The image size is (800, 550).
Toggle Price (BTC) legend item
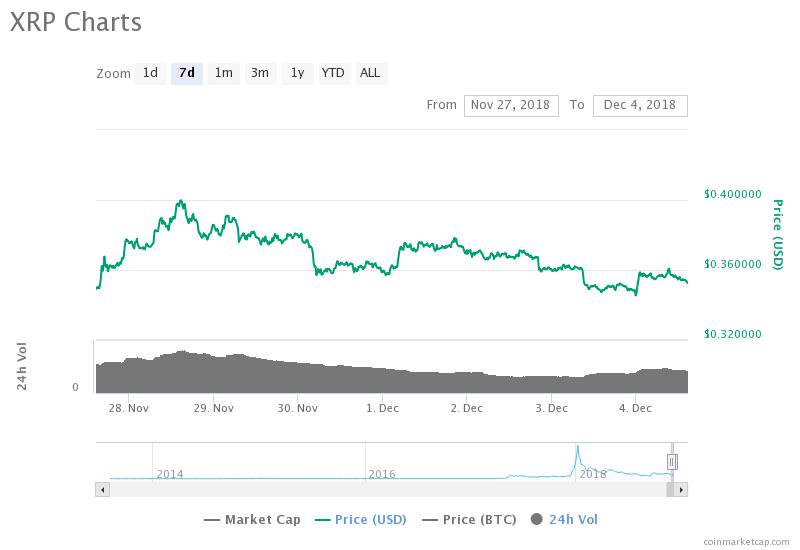470,519
